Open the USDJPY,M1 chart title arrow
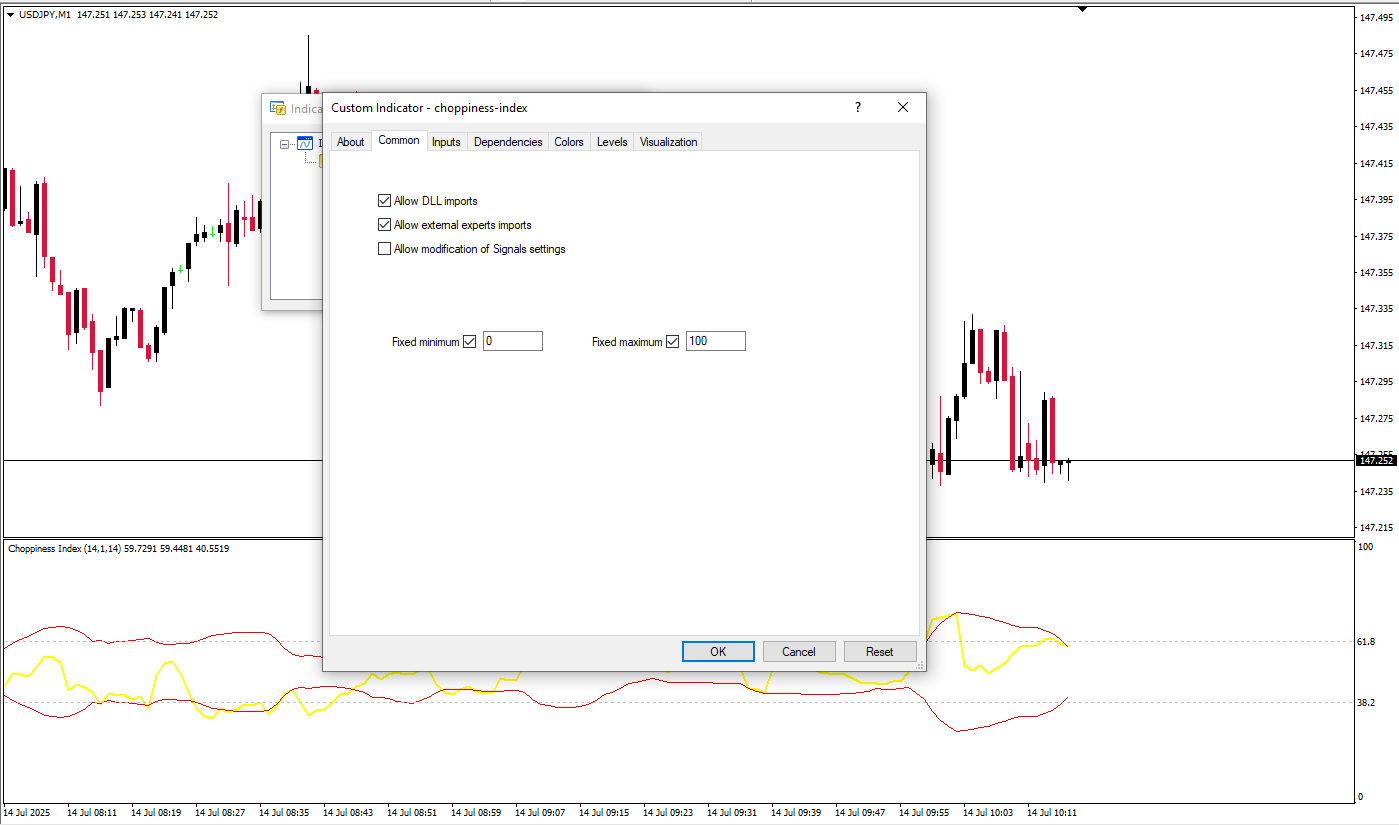The image size is (1399, 825). click(x=10, y=15)
